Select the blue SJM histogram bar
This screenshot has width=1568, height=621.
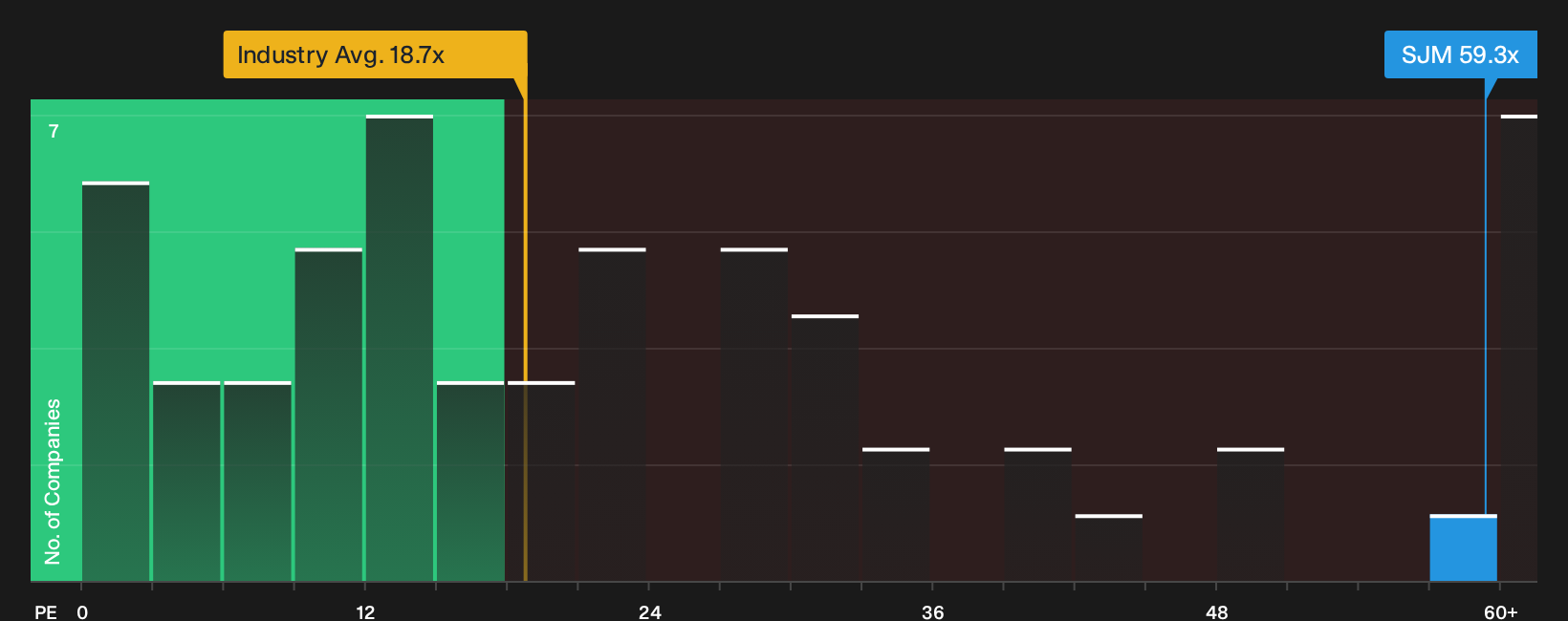click(x=1463, y=547)
